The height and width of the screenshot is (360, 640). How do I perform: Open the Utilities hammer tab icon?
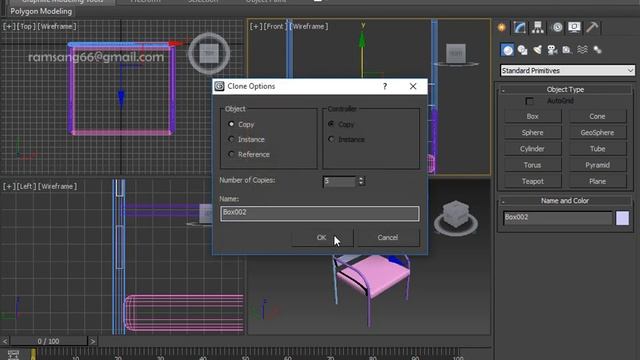(592, 27)
